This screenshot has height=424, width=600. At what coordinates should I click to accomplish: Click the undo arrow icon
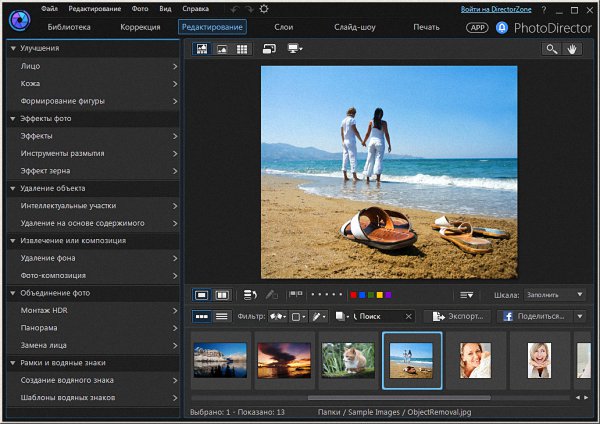(234, 9)
